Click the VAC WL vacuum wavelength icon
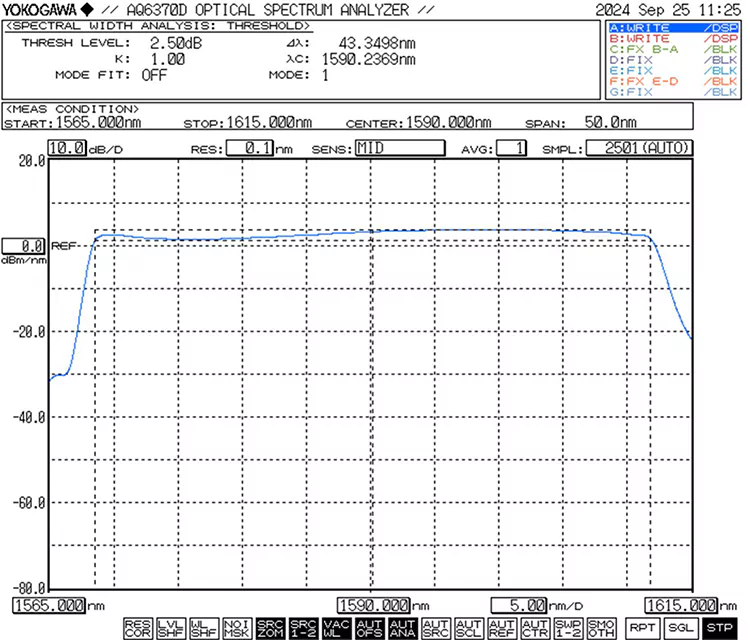This screenshot has height=640, width=750. pyautogui.click(x=336, y=628)
